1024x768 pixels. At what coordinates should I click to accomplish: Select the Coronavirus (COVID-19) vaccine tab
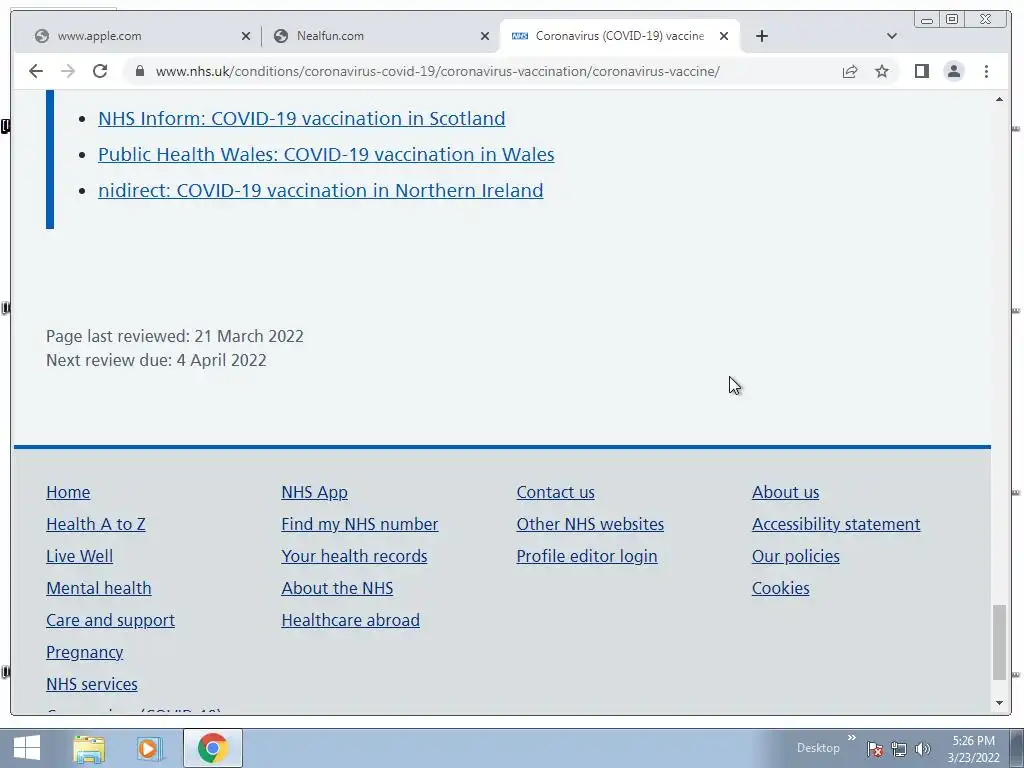click(619, 36)
